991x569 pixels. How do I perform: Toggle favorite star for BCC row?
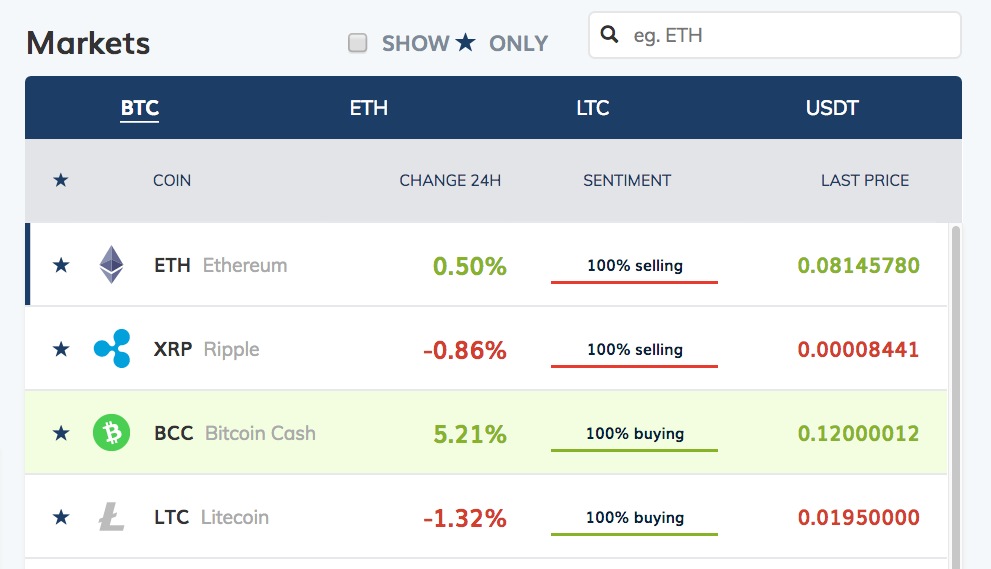[61, 433]
